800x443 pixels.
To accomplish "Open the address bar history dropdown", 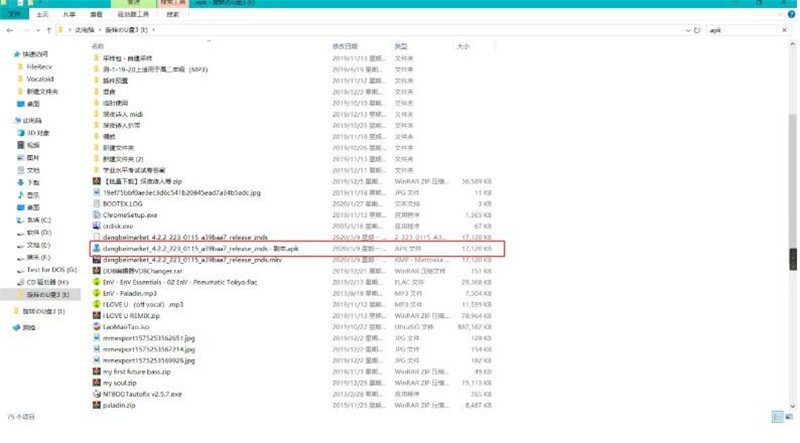I will point(687,30).
